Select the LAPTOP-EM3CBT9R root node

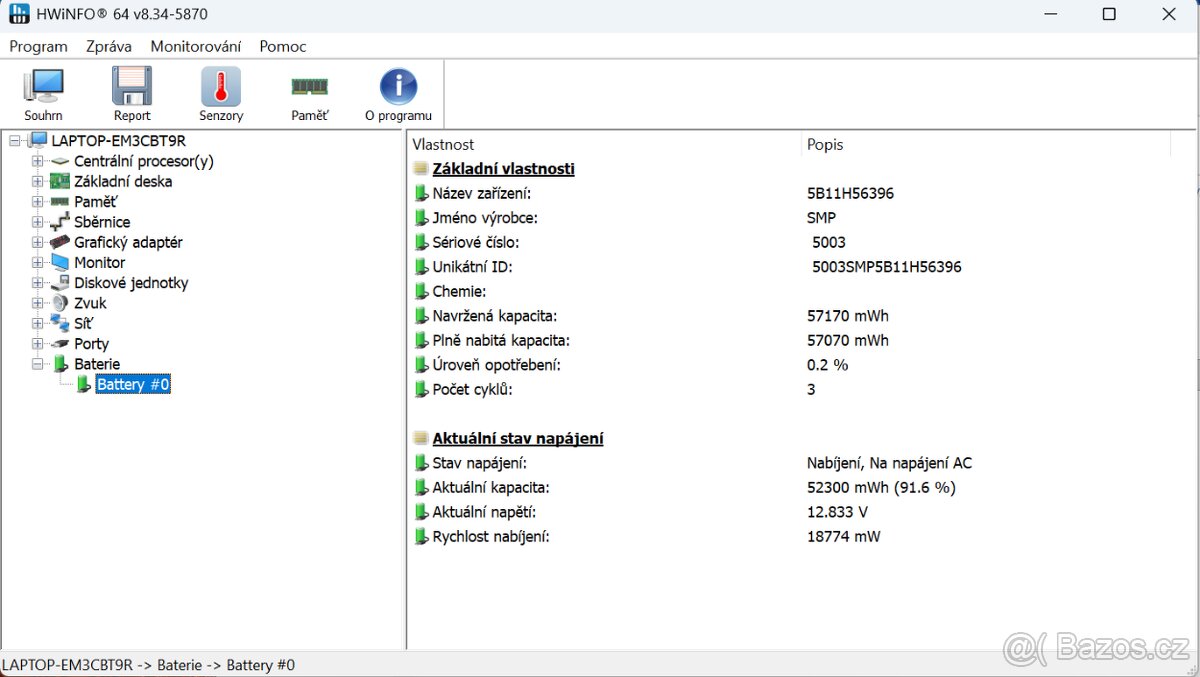tap(118, 140)
